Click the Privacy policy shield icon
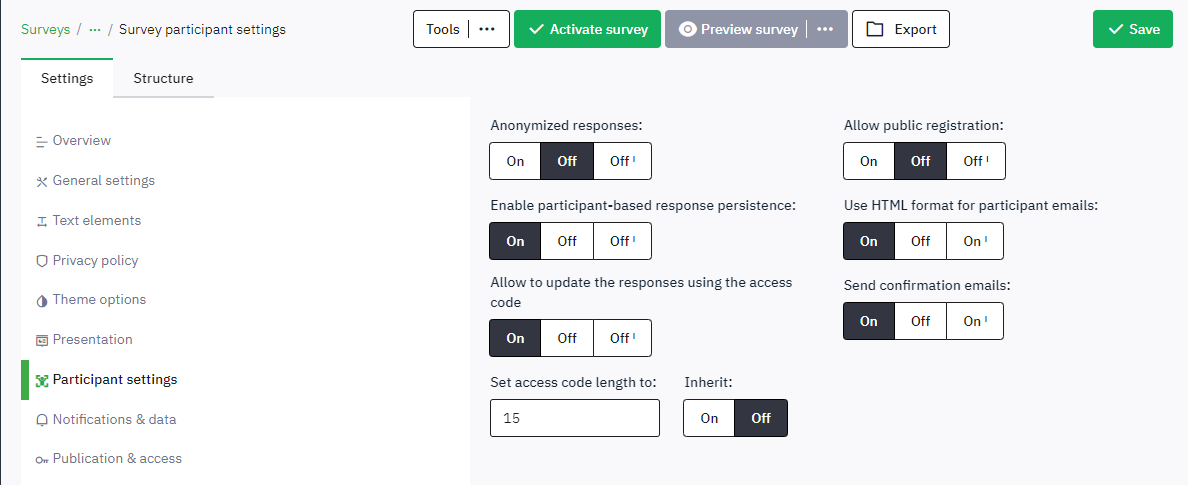The width and height of the screenshot is (1188, 485). 42,261
